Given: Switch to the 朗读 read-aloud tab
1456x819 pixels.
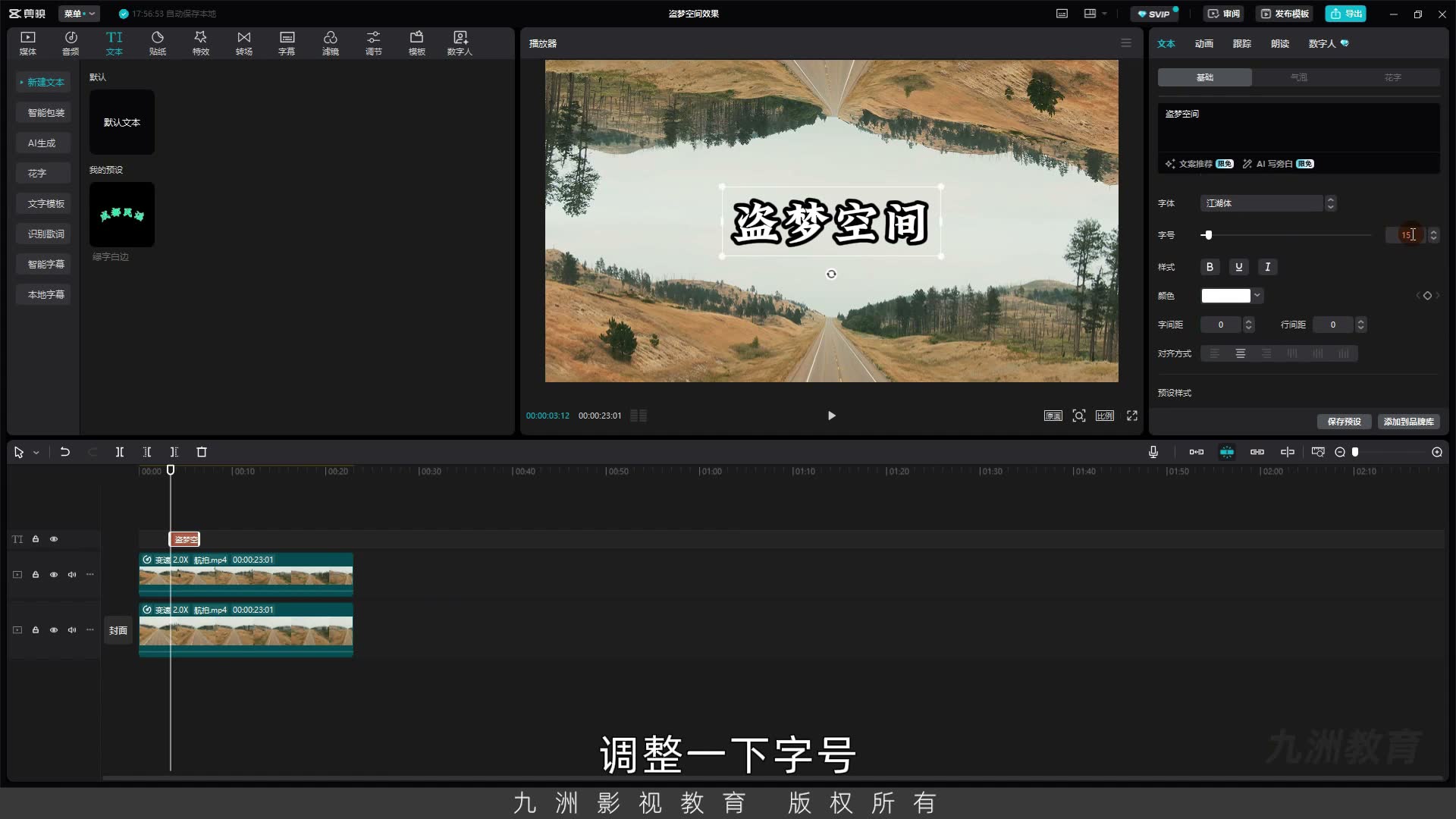Looking at the screenshot, I should [1280, 44].
